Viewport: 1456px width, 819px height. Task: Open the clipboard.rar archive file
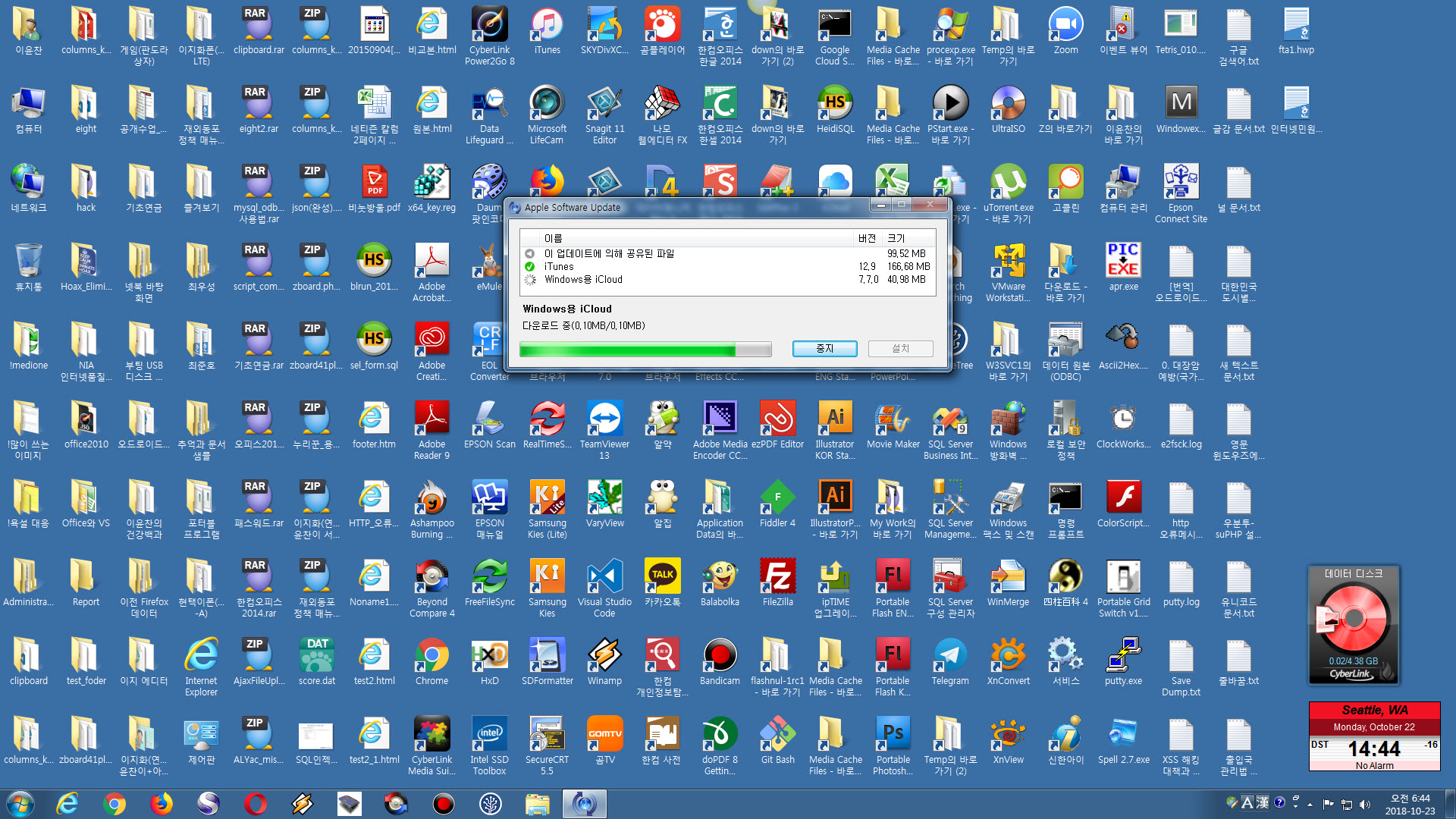coord(259,31)
